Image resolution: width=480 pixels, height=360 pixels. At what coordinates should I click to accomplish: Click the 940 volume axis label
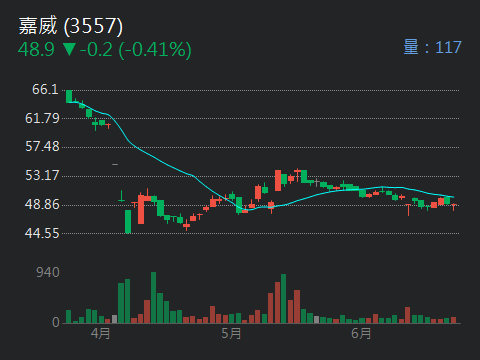click(x=48, y=273)
